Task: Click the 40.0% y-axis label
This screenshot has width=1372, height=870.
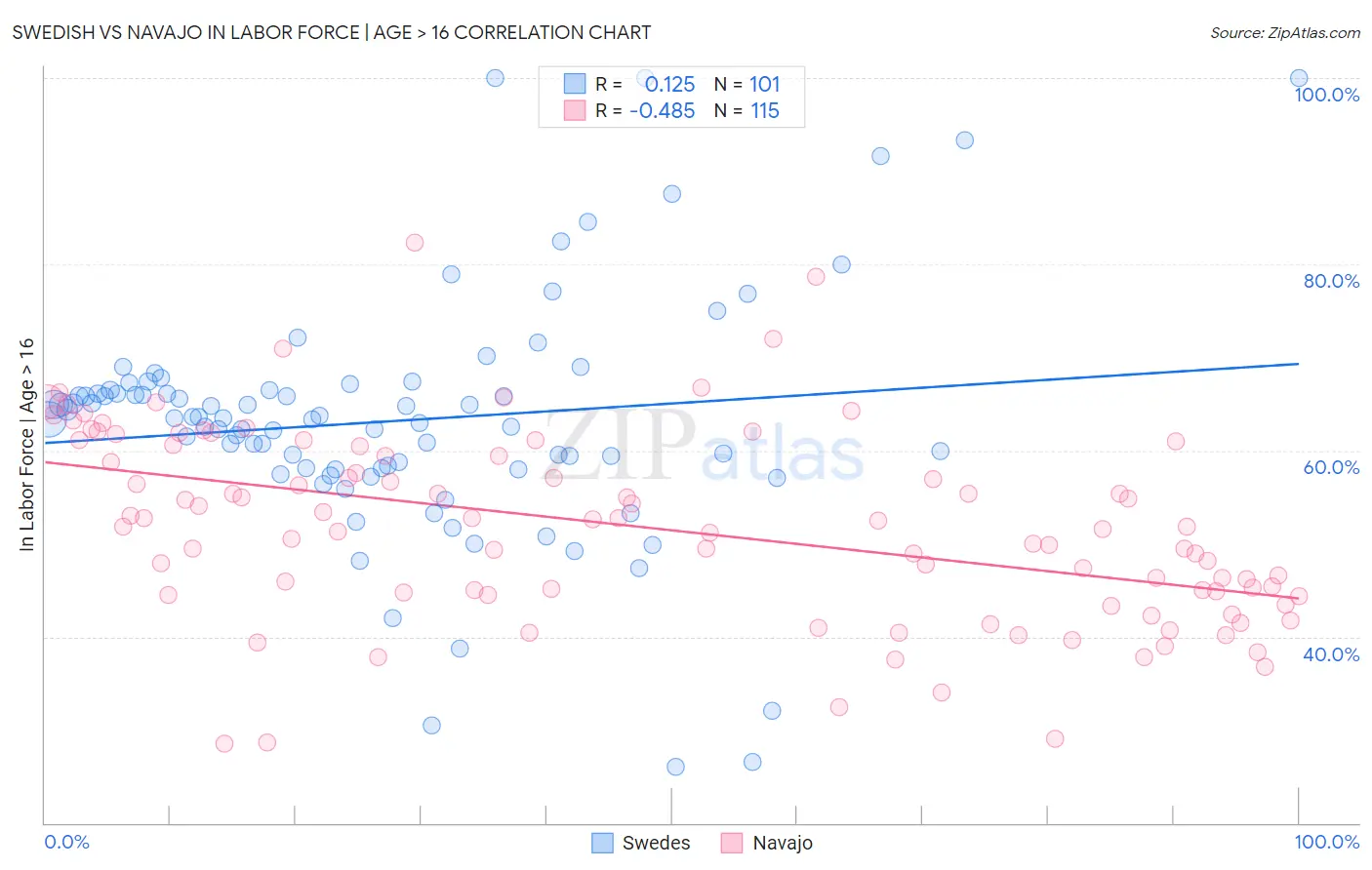Action: click(1331, 654)
